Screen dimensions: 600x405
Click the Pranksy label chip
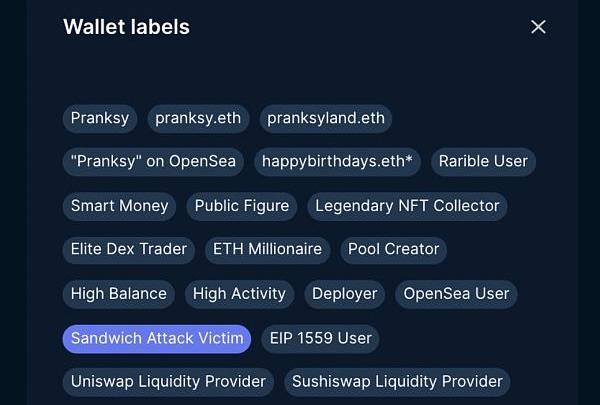pyautogui.click(x=100, y=118)
